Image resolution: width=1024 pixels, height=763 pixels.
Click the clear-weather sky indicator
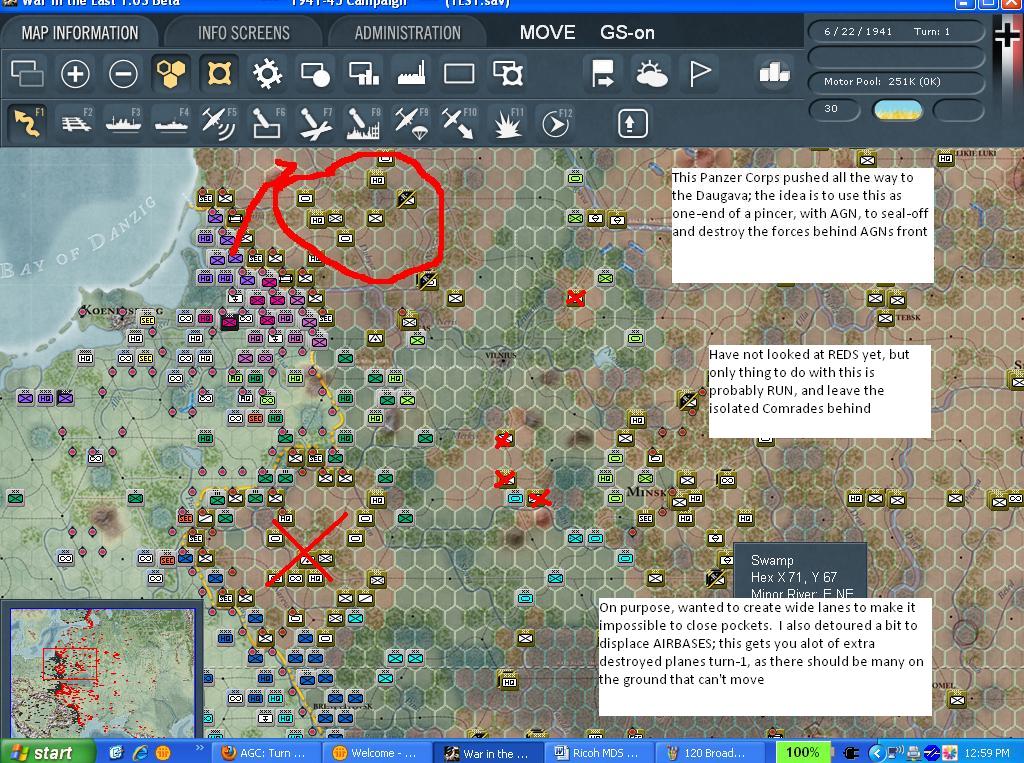click(897, 110)
